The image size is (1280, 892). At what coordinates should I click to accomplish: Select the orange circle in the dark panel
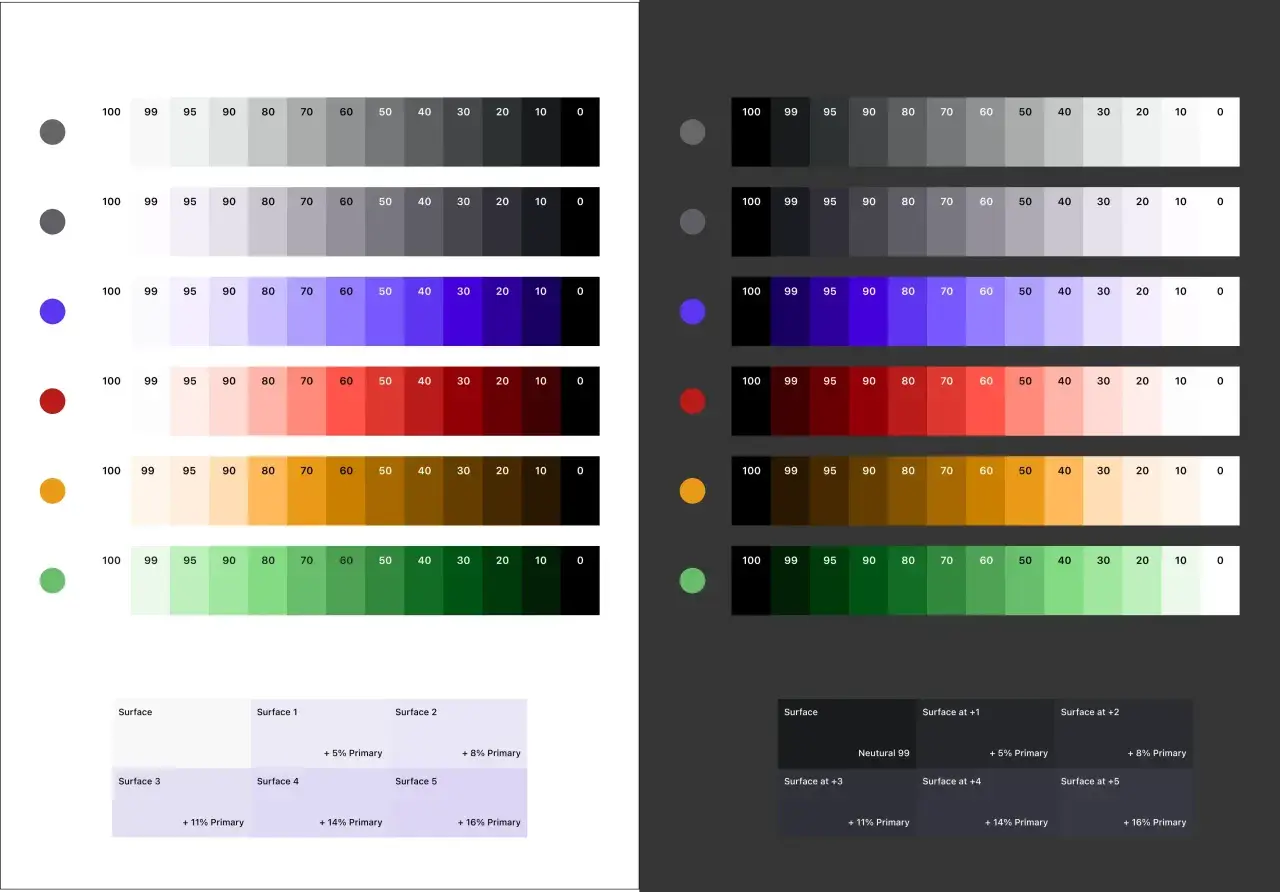tap(692, 491)
